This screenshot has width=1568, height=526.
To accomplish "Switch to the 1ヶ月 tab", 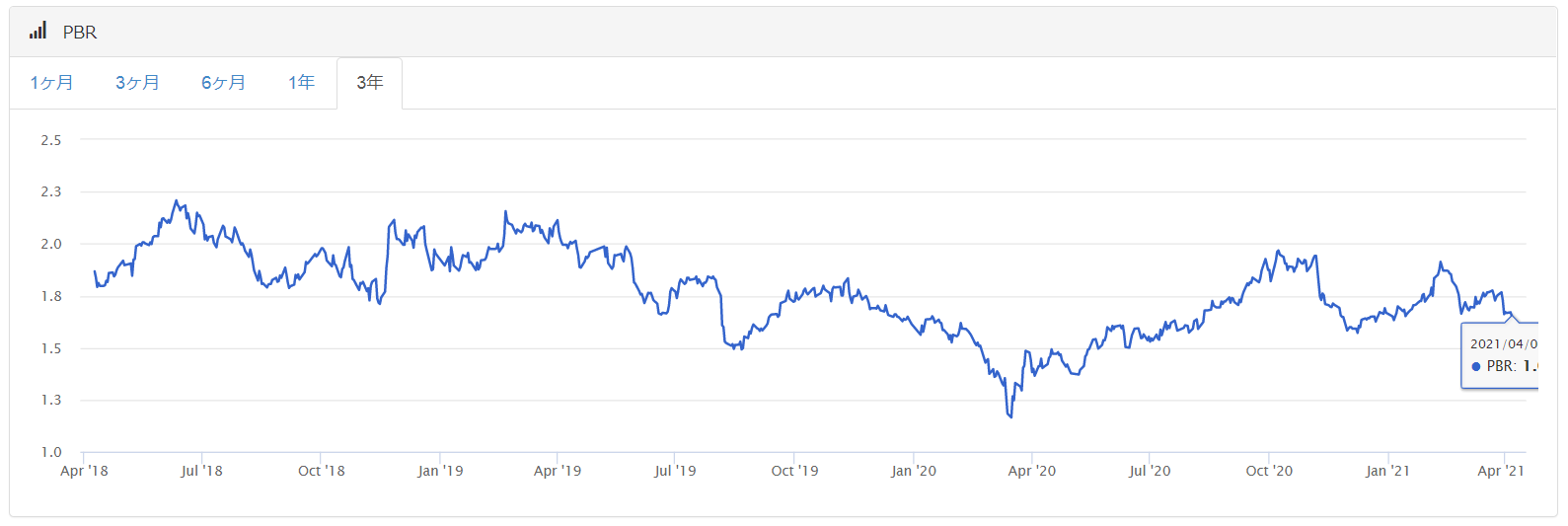I will [51, 83].
